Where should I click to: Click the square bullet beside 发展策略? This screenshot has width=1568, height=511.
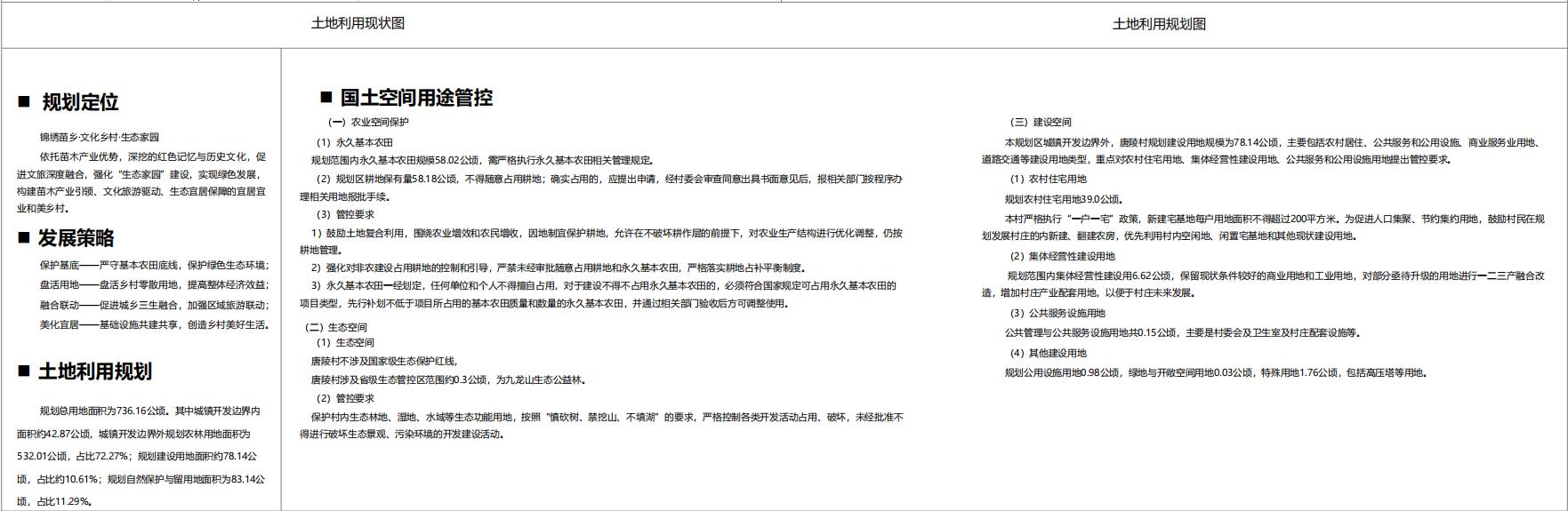click(x=24, y=237)
